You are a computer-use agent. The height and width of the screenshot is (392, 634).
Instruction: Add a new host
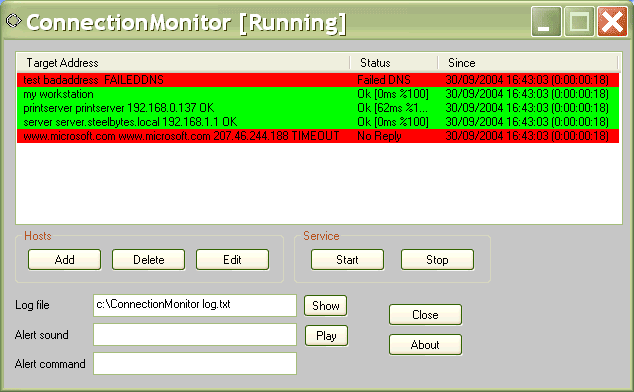[64, 259]
